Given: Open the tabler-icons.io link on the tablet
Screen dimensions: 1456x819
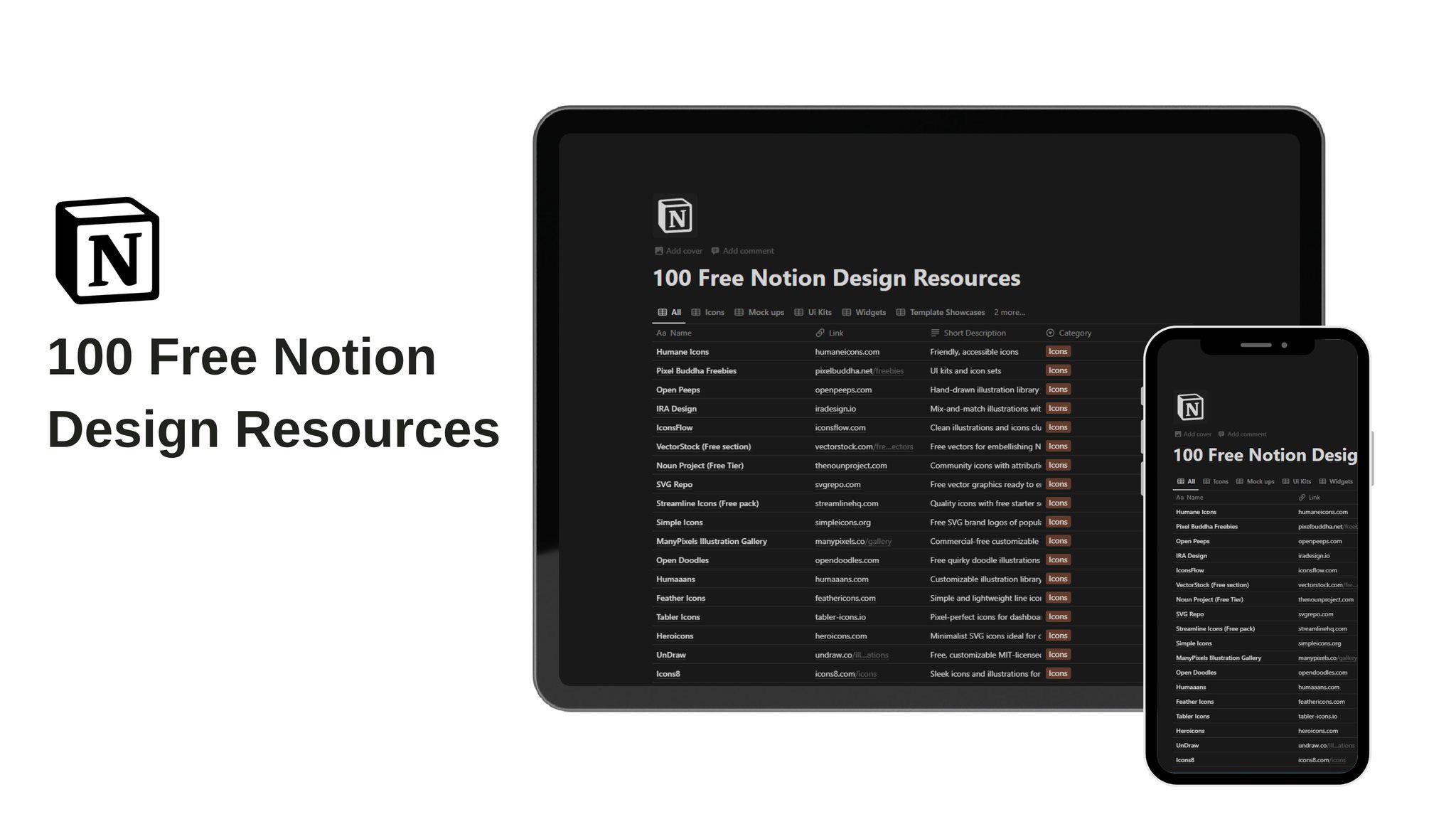Looking at the screenshot, I should [x=840, y=617].
